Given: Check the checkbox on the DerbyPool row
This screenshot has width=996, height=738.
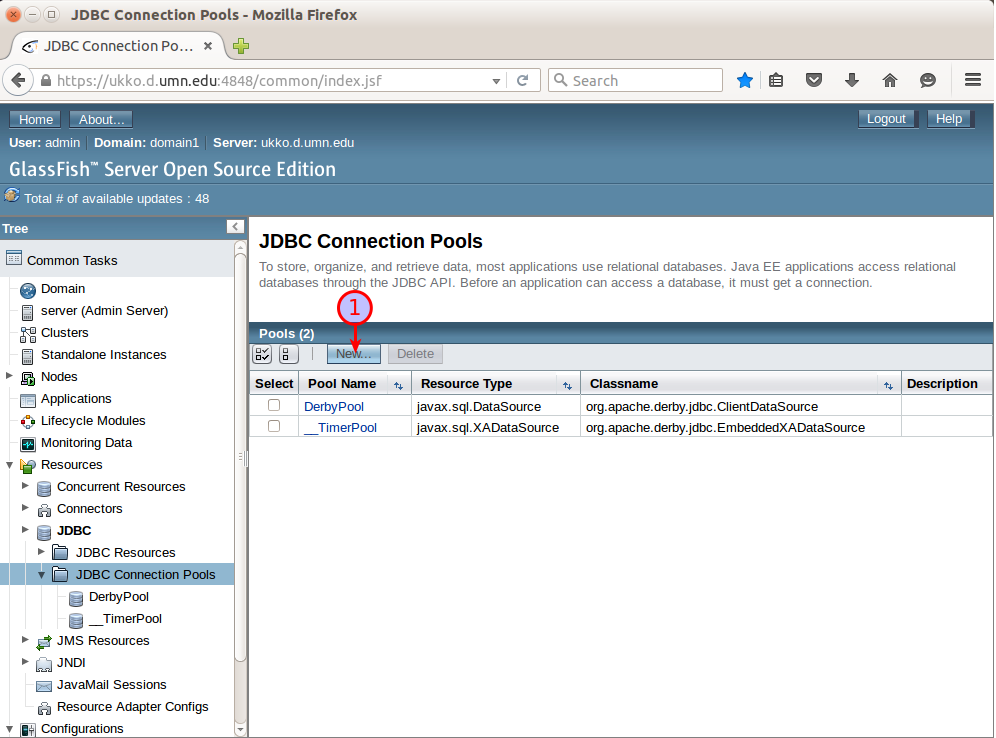Looking at the screenshot, I should click(x=273, y=406).
